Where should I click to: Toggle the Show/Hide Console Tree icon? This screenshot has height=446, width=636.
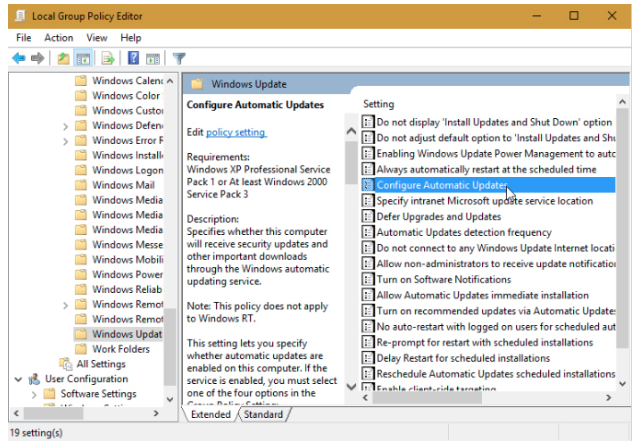point(83,59)
